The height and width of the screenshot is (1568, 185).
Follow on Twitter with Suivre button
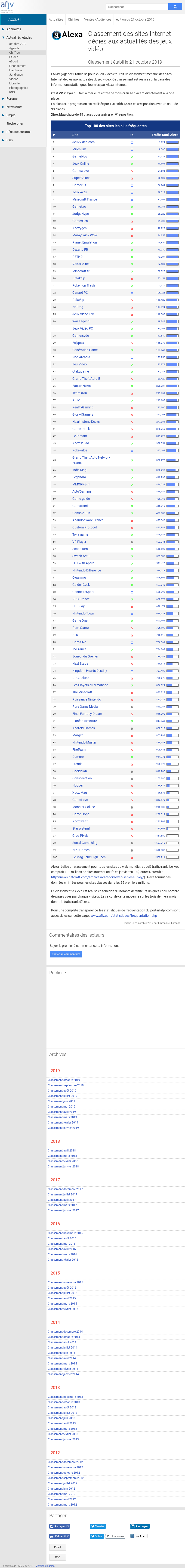coord(97,1536)
